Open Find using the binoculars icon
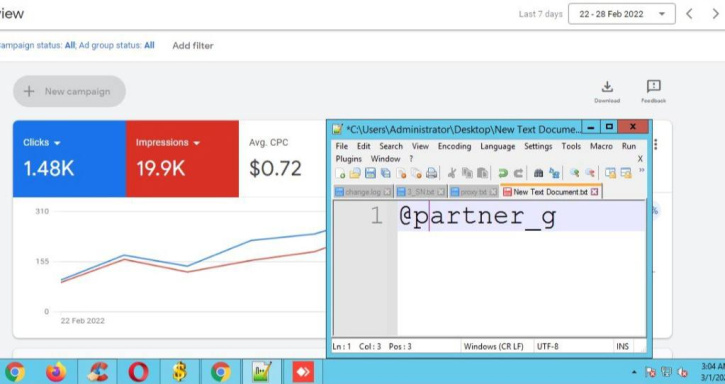Screen dimensions: 725x384 tap(538, 173)
